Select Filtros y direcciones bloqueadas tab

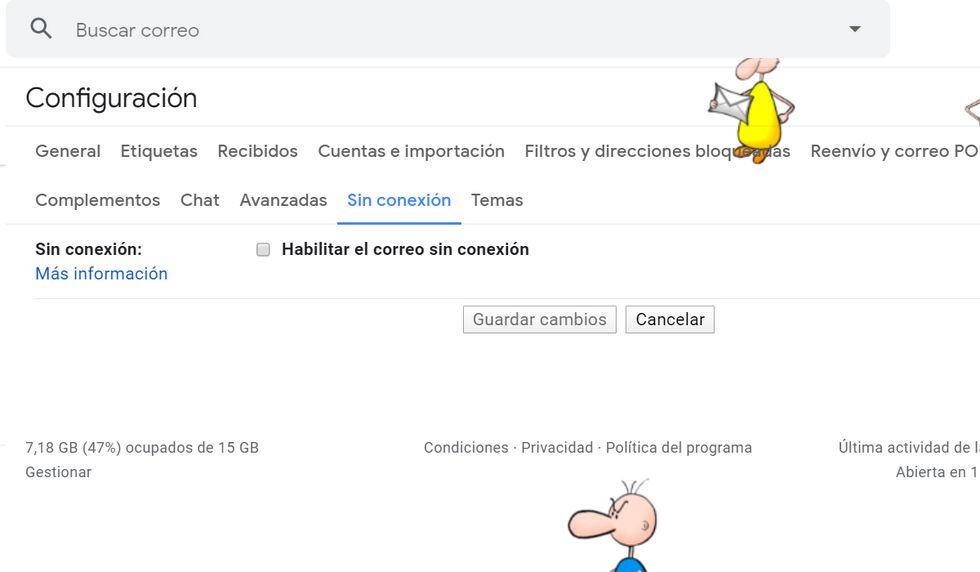620,151
